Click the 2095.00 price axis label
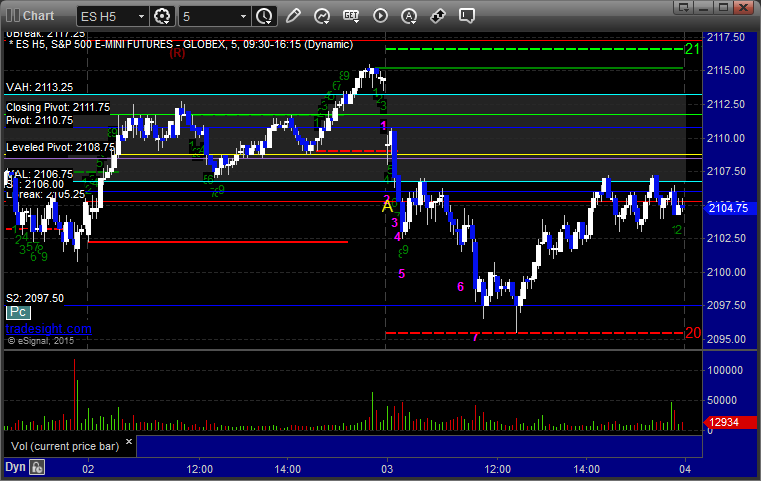Image resolution: width=761 pixels, height=481 pixels. point(726,339)
